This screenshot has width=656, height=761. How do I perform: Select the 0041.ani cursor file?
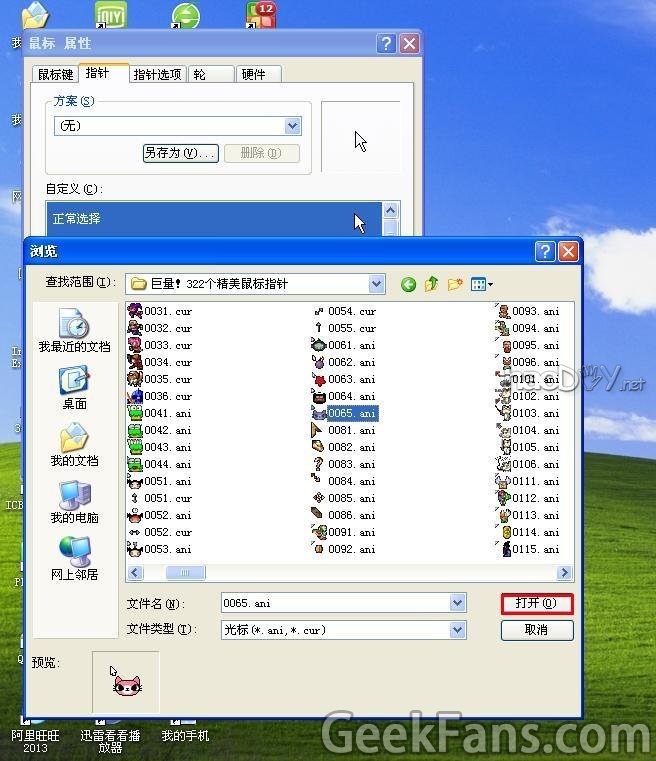tap(166, 413)
